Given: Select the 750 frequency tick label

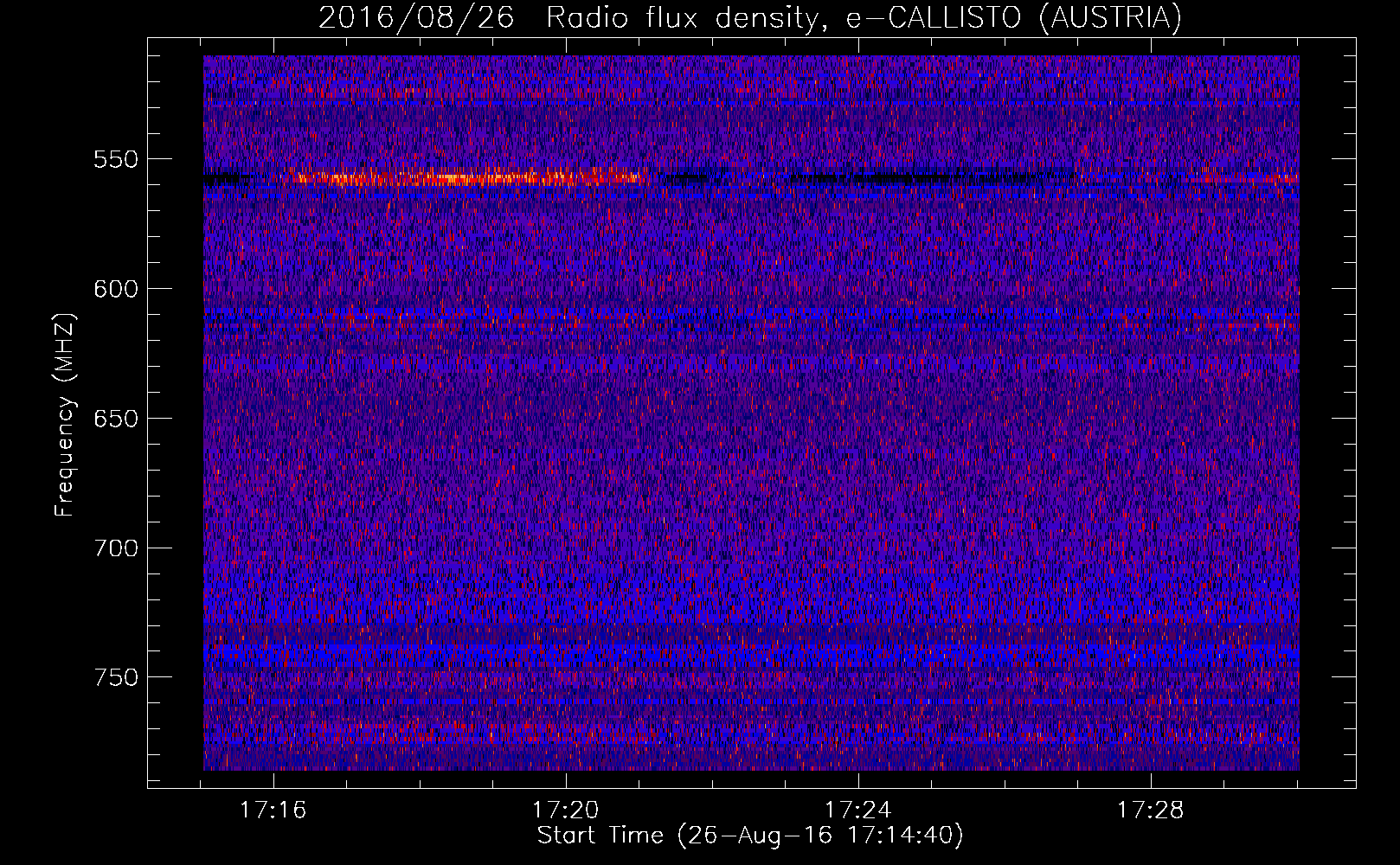Looking at the screenshot, I should [116, 677].
